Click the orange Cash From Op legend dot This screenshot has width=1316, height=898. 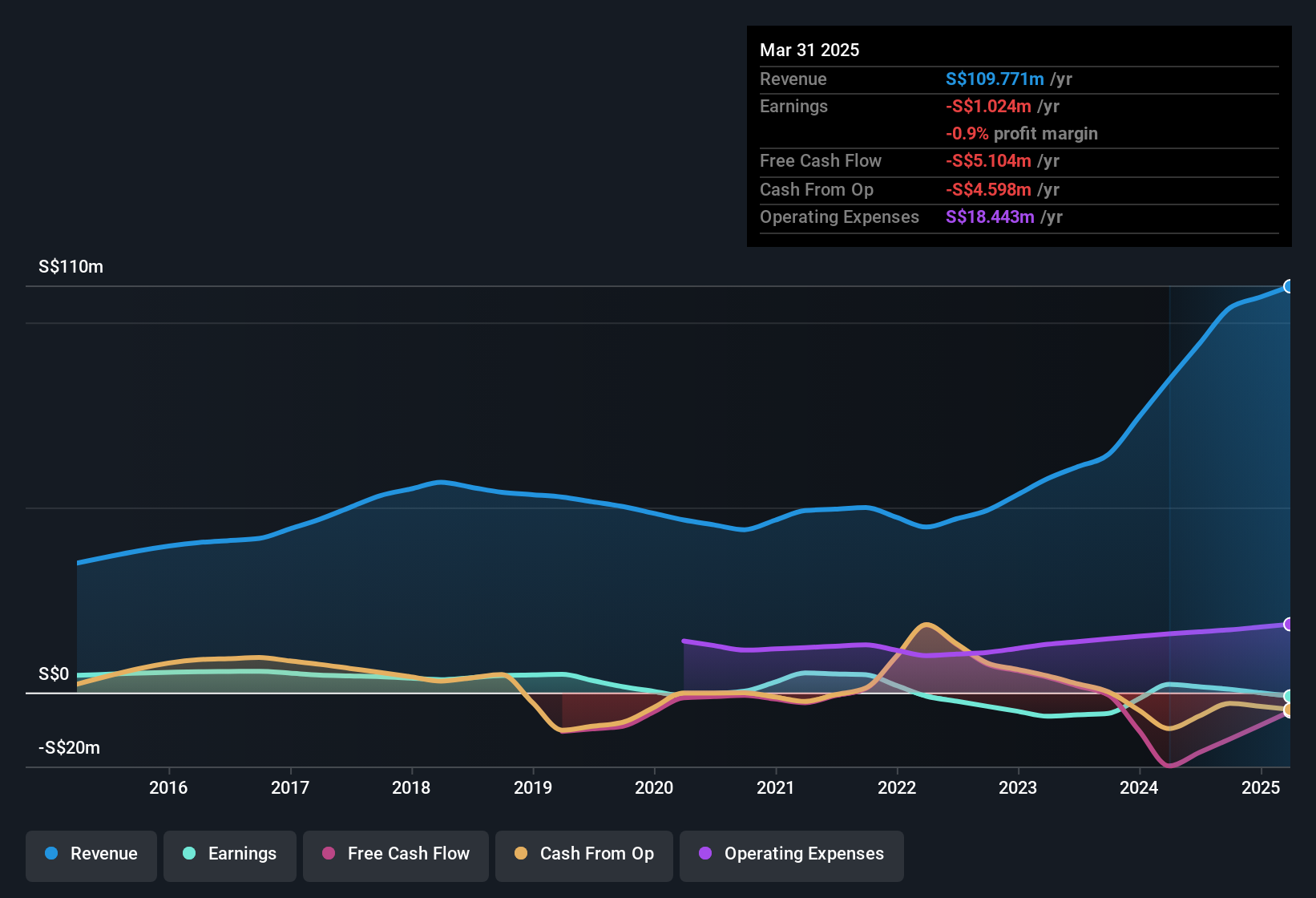[521, 855]
